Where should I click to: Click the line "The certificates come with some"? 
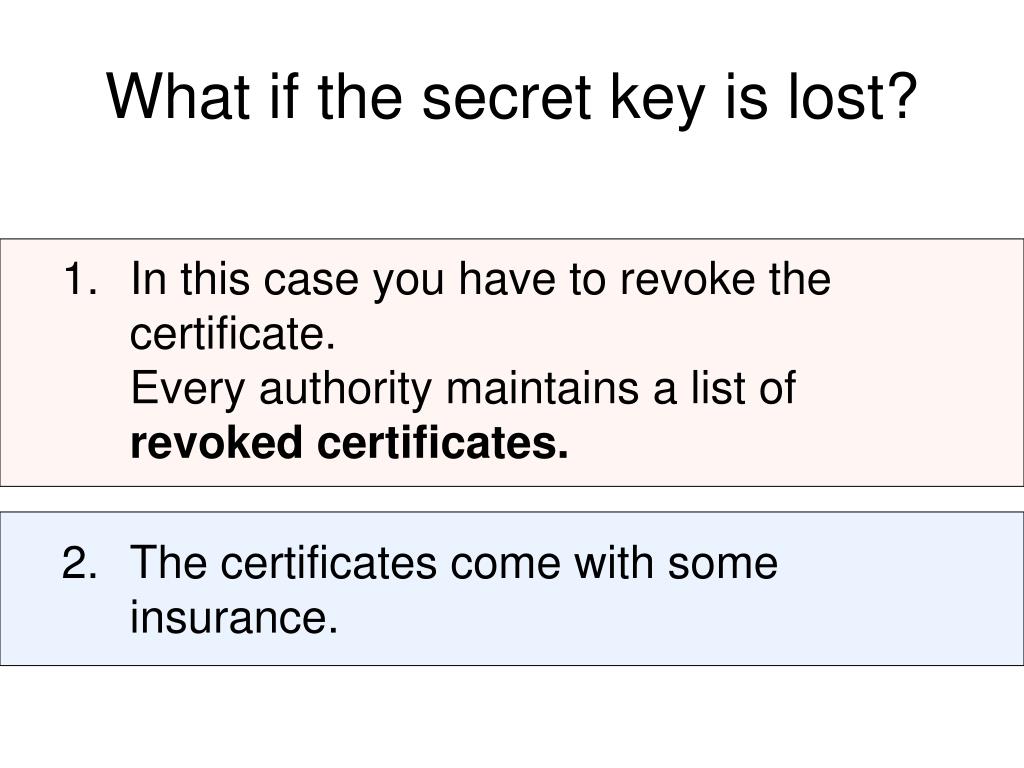[x=454, y=562]
